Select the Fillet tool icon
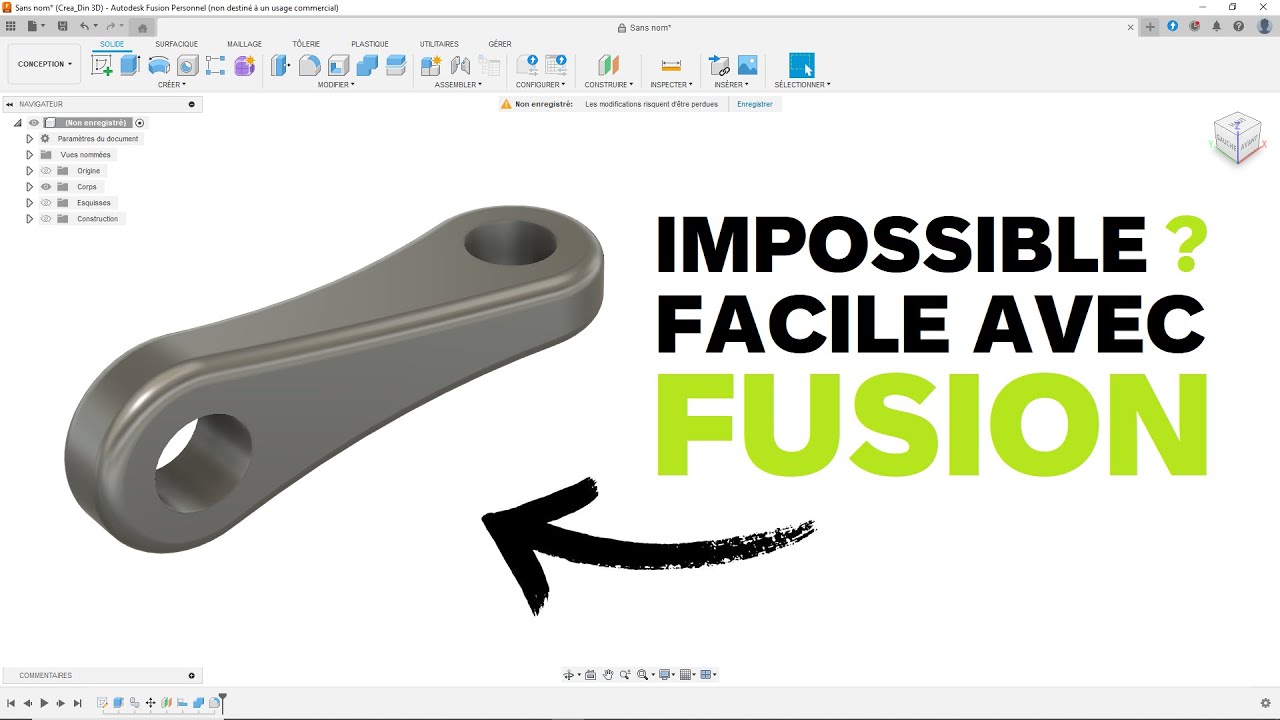The width and height of the screenshot is (1280, 720). click(310, 65)
